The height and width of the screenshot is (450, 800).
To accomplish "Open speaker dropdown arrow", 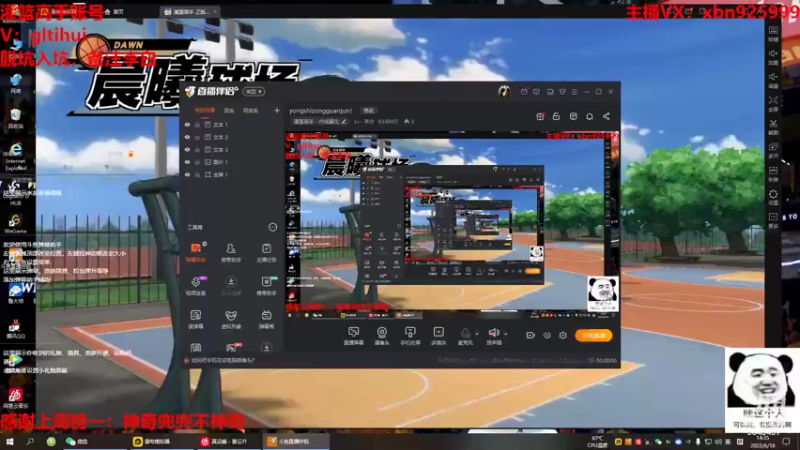I will [x=506, y=334].
